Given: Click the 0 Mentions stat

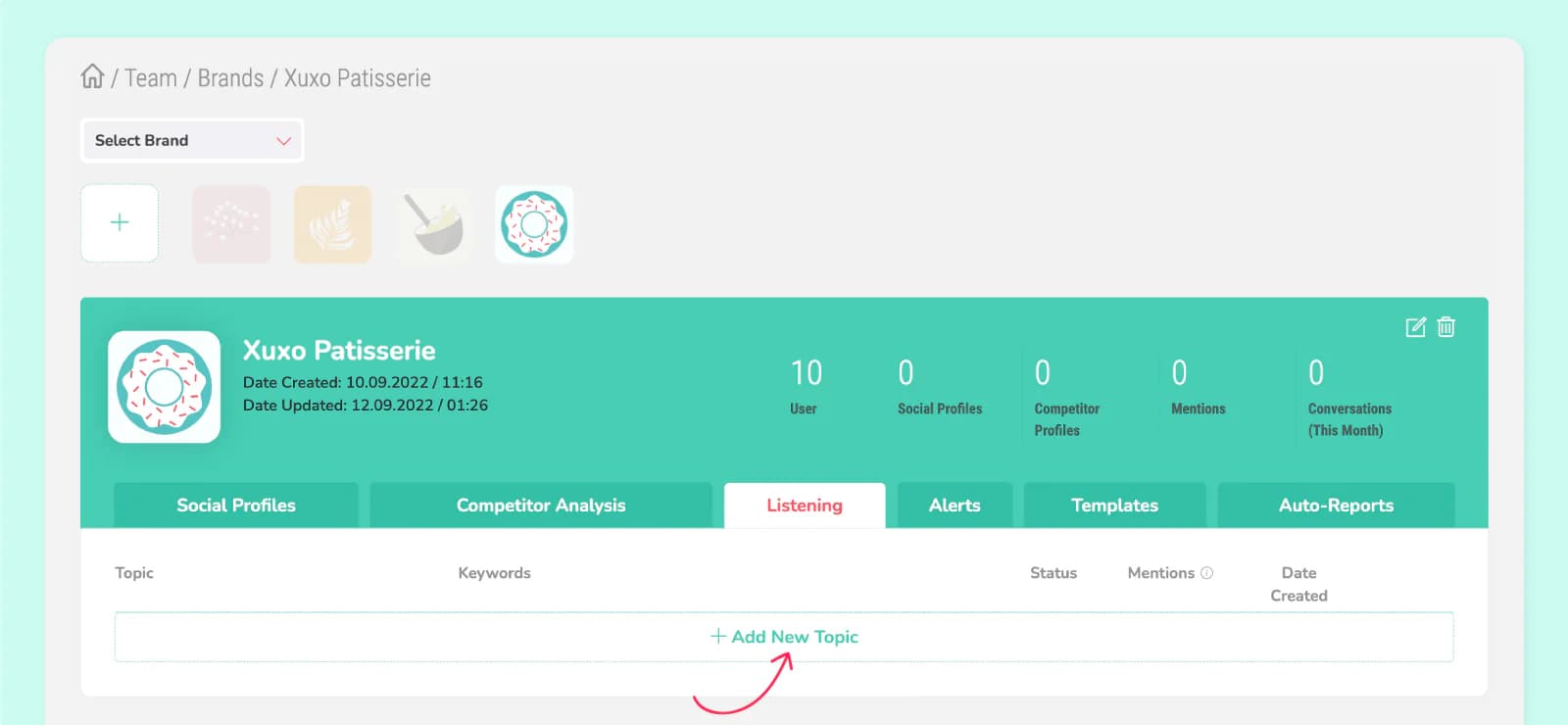Looking at the screenshot, I should pos(1198,388).
